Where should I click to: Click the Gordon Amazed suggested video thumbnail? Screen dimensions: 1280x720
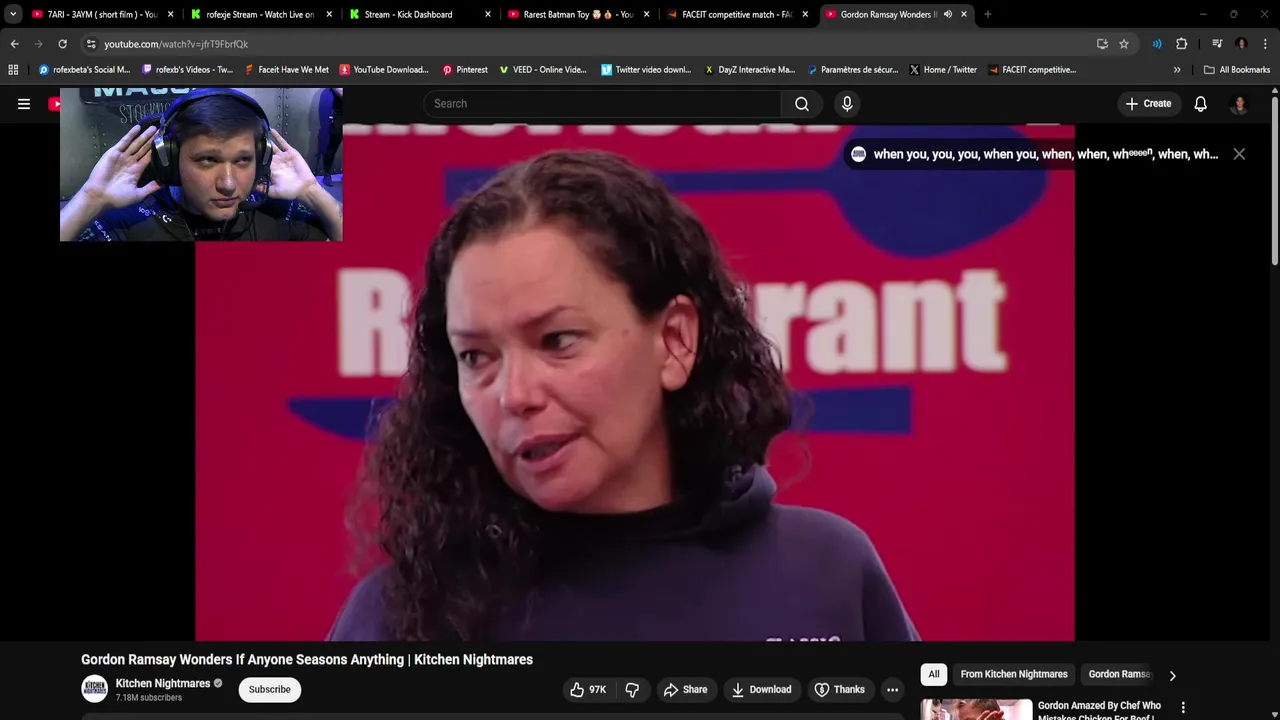tap(976, 709)
